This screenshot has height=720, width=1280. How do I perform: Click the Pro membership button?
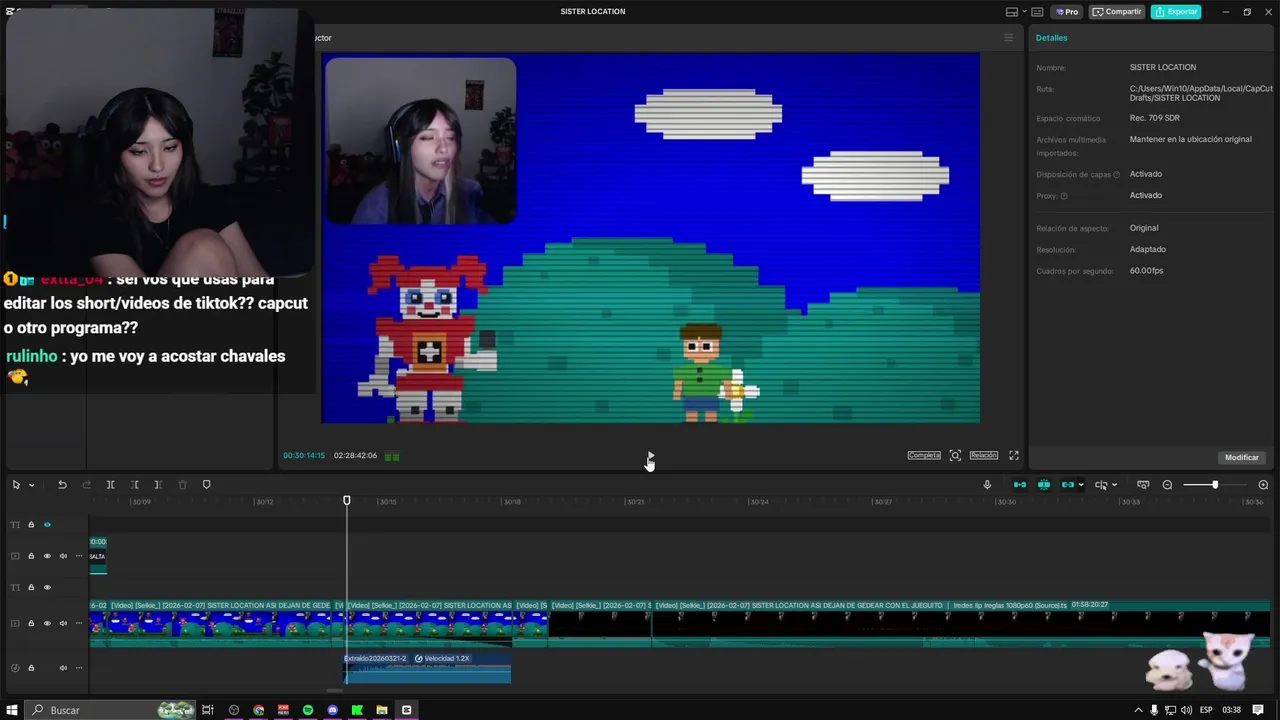point(1066,12)
